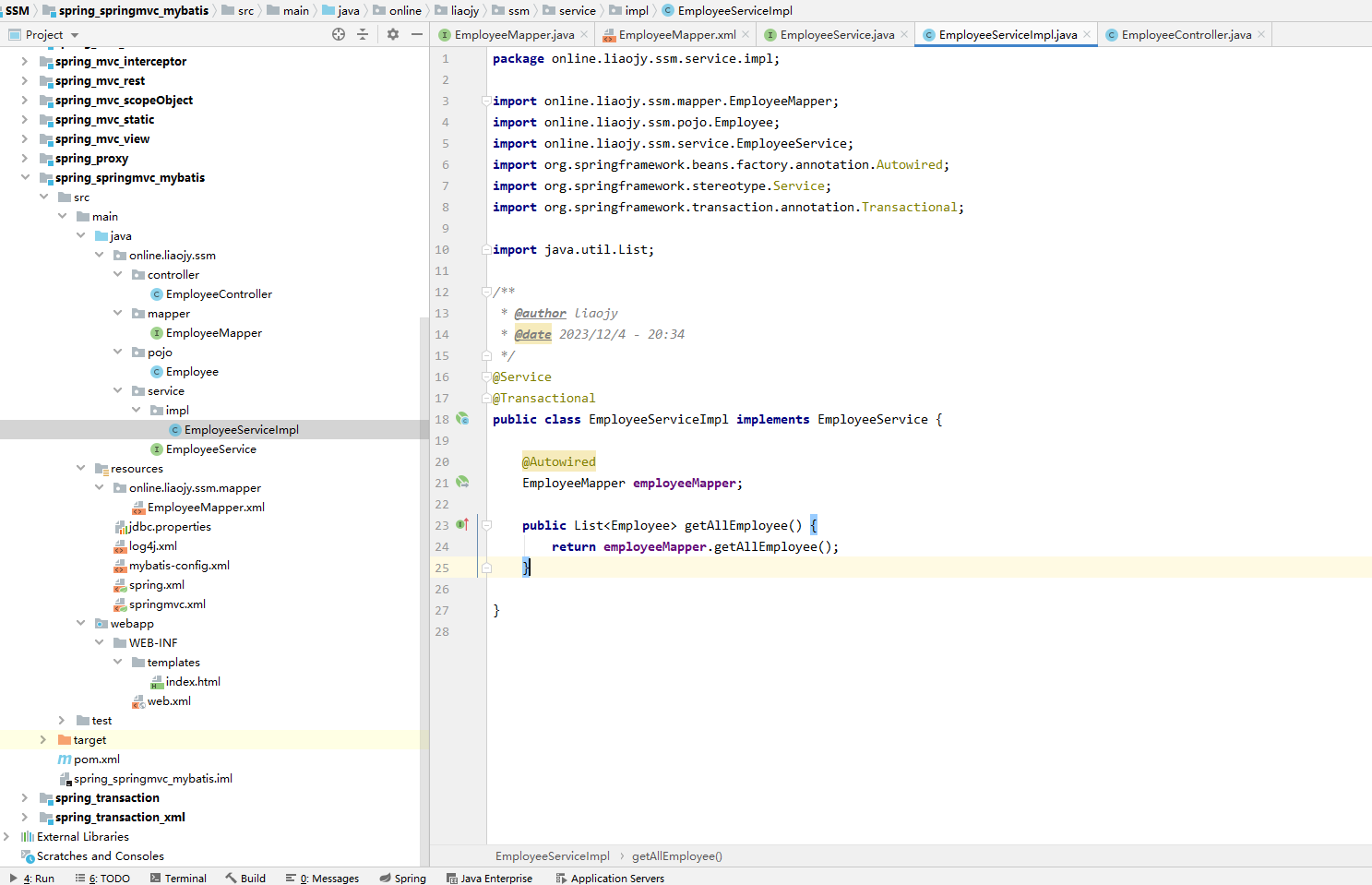Image resolution: width=1372 pixels, height=885 pixels.
Task: Switch to EmployeeMapper.xml tab
Action: (x=677, y=35)
